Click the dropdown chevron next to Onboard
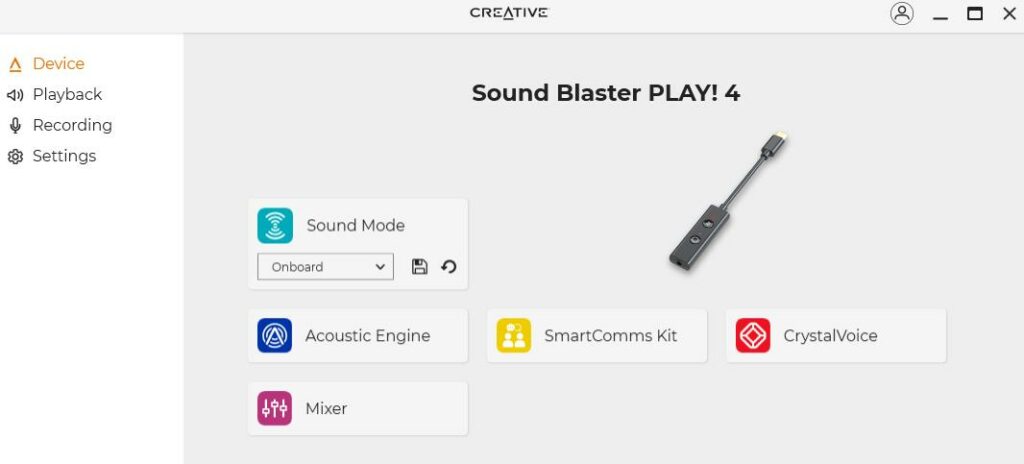Screen dimensions: 1024x464 pyautogui.click(x=380, y=267)
